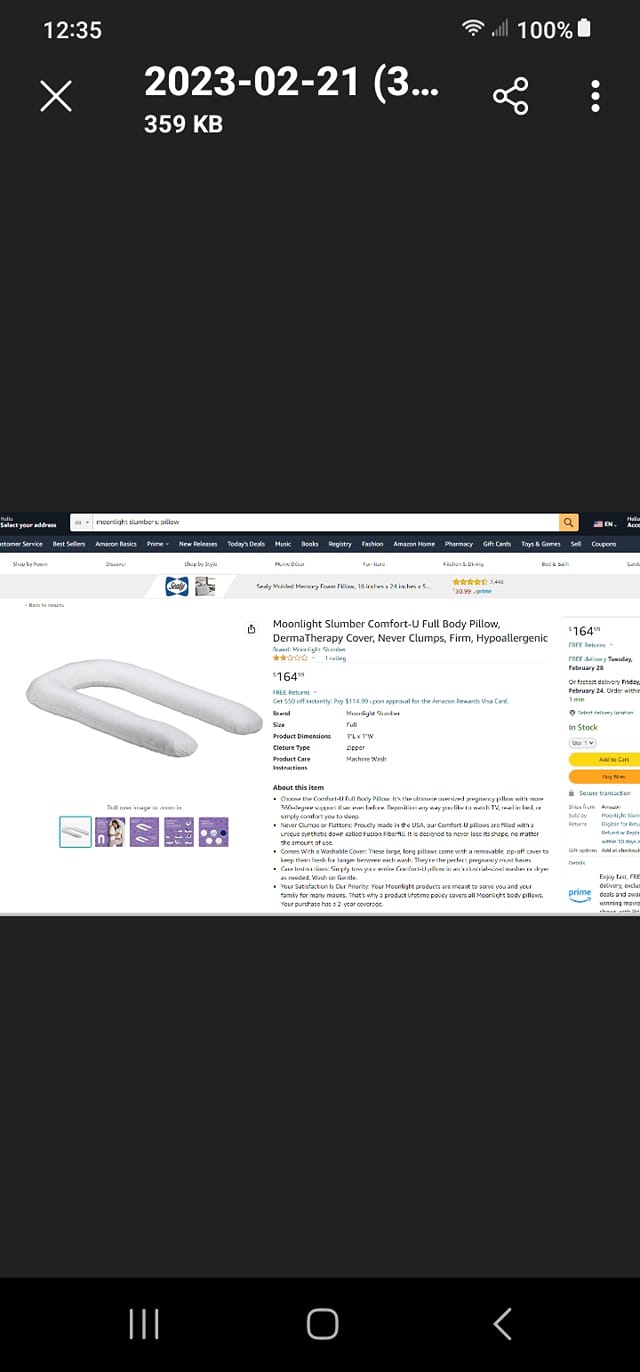The height and width of the screenshot is (1372, 640).
Task: Click the Sealy sponsored ad logo
Action: (177, 587)
